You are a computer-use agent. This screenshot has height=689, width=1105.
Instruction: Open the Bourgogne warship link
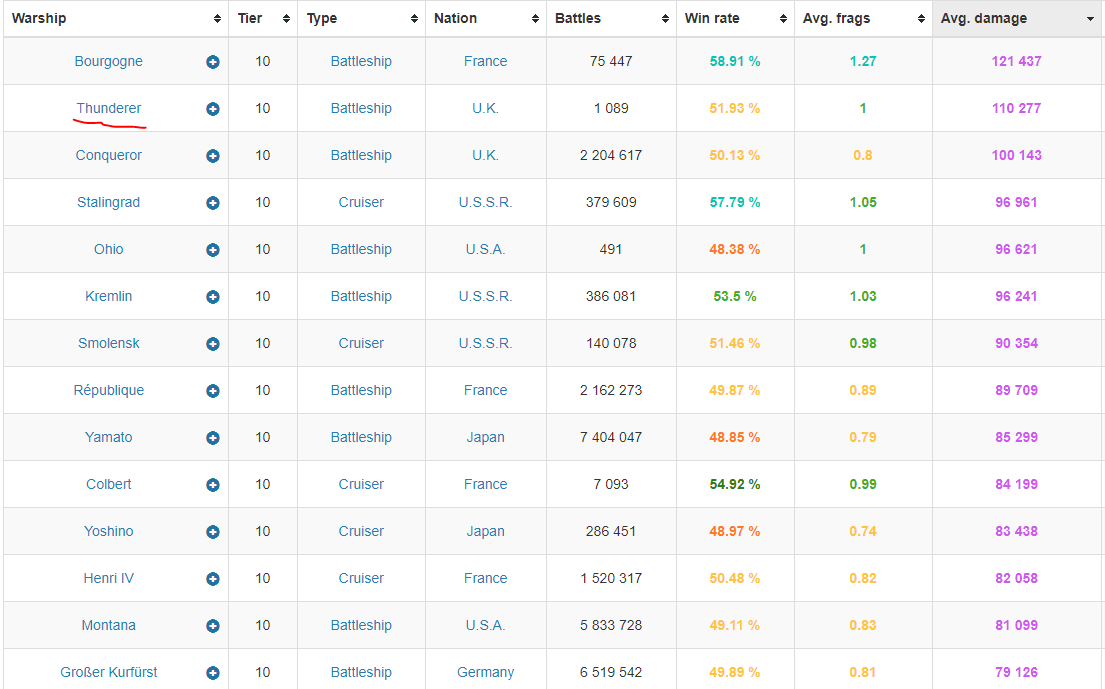(109, 61)
